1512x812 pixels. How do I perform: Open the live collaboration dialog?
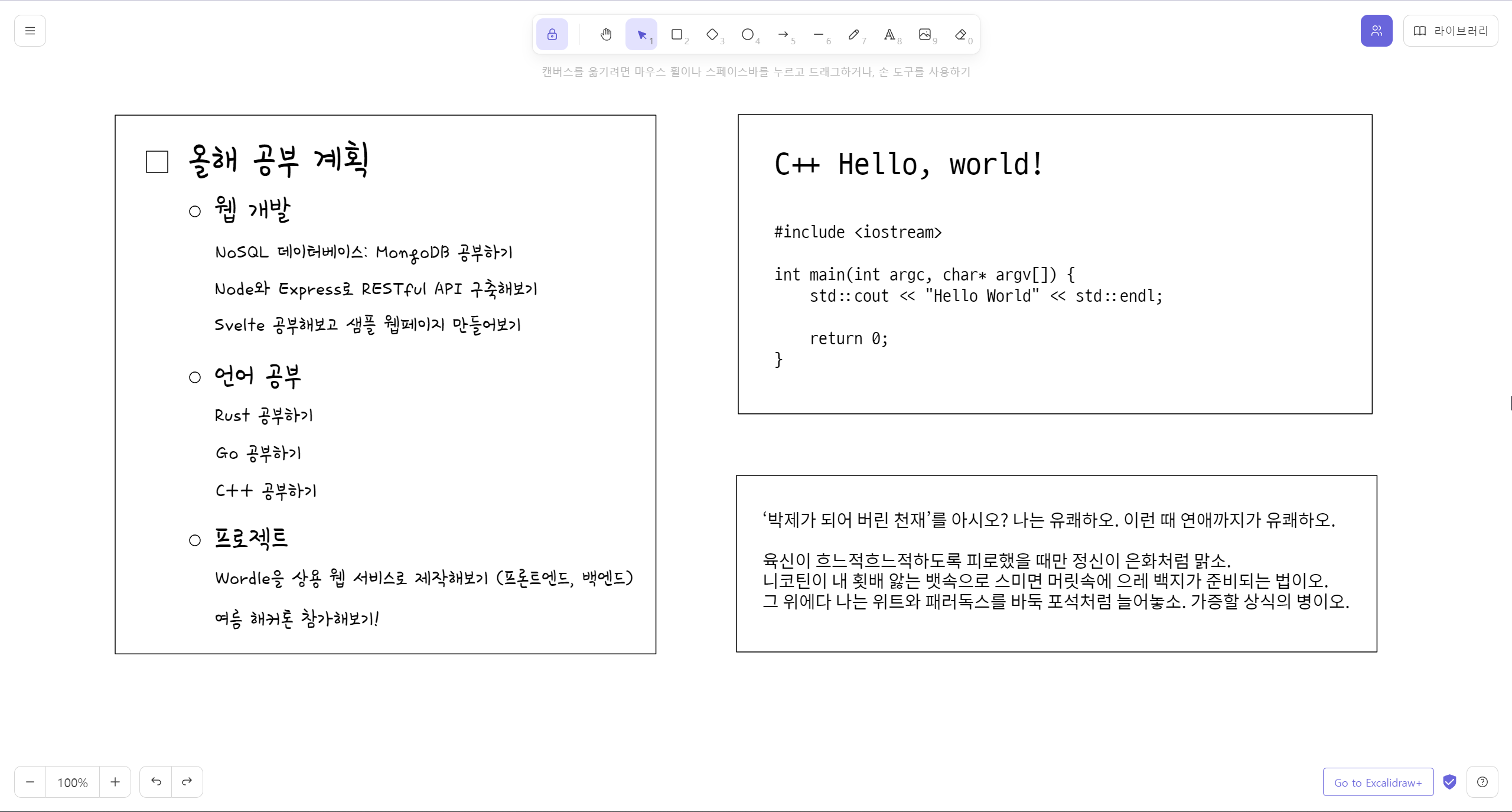coord(1377,30)
